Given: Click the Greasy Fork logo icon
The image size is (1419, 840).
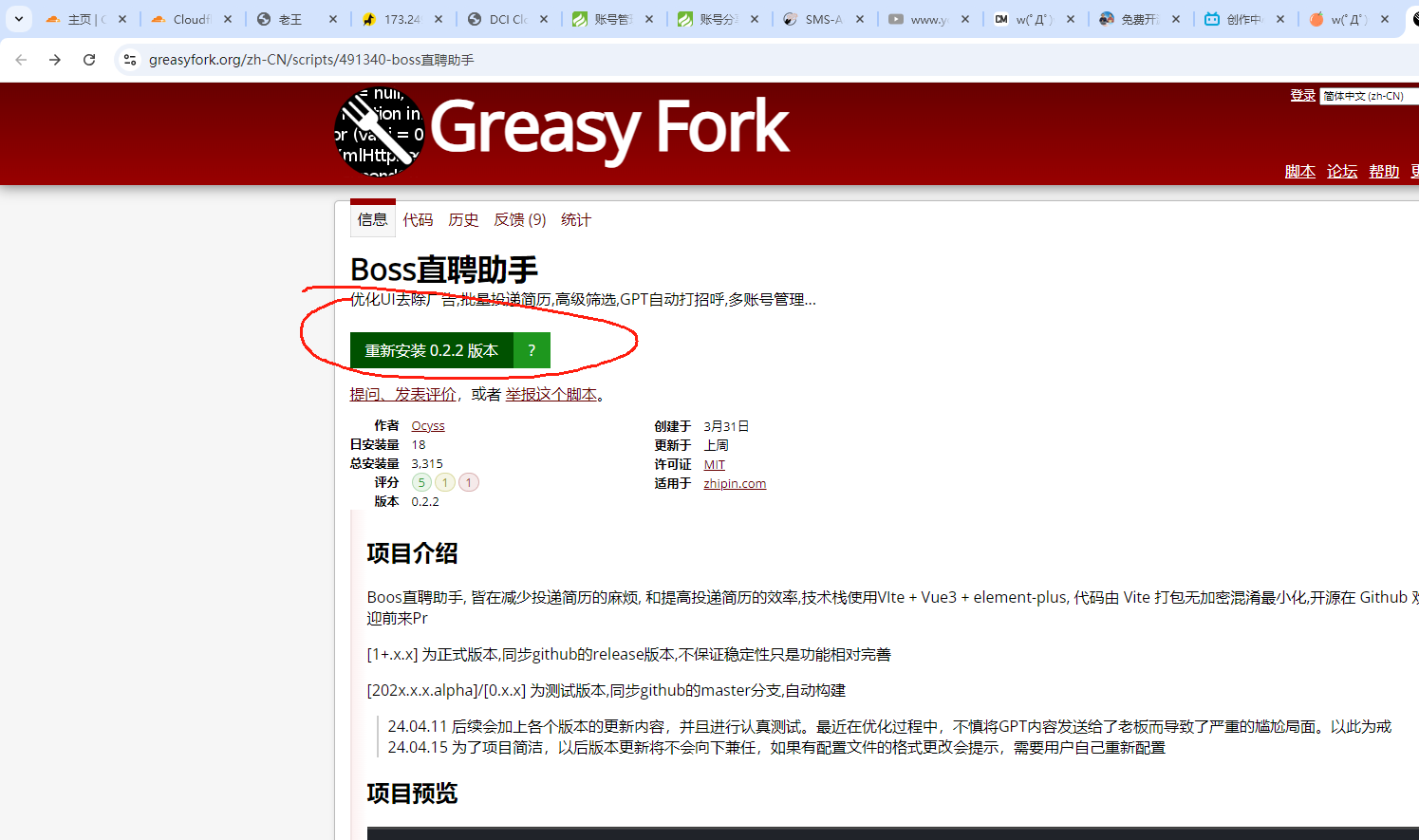Looking at the screenshot, I should [379, 132].
